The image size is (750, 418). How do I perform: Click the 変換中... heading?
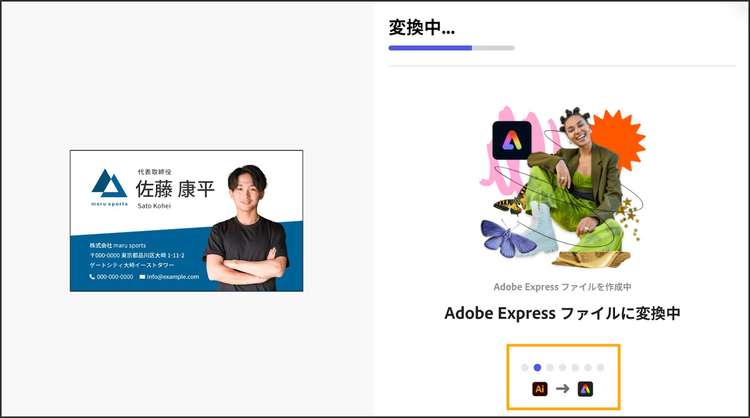pos(421,28)
